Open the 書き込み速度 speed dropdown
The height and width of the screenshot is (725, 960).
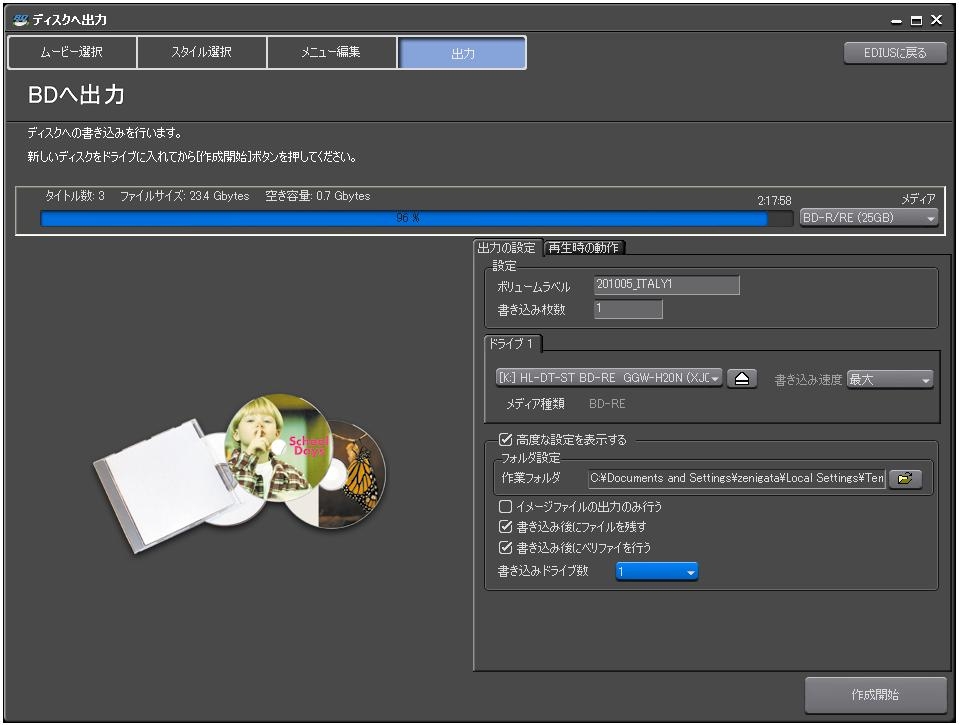point(889,380)
